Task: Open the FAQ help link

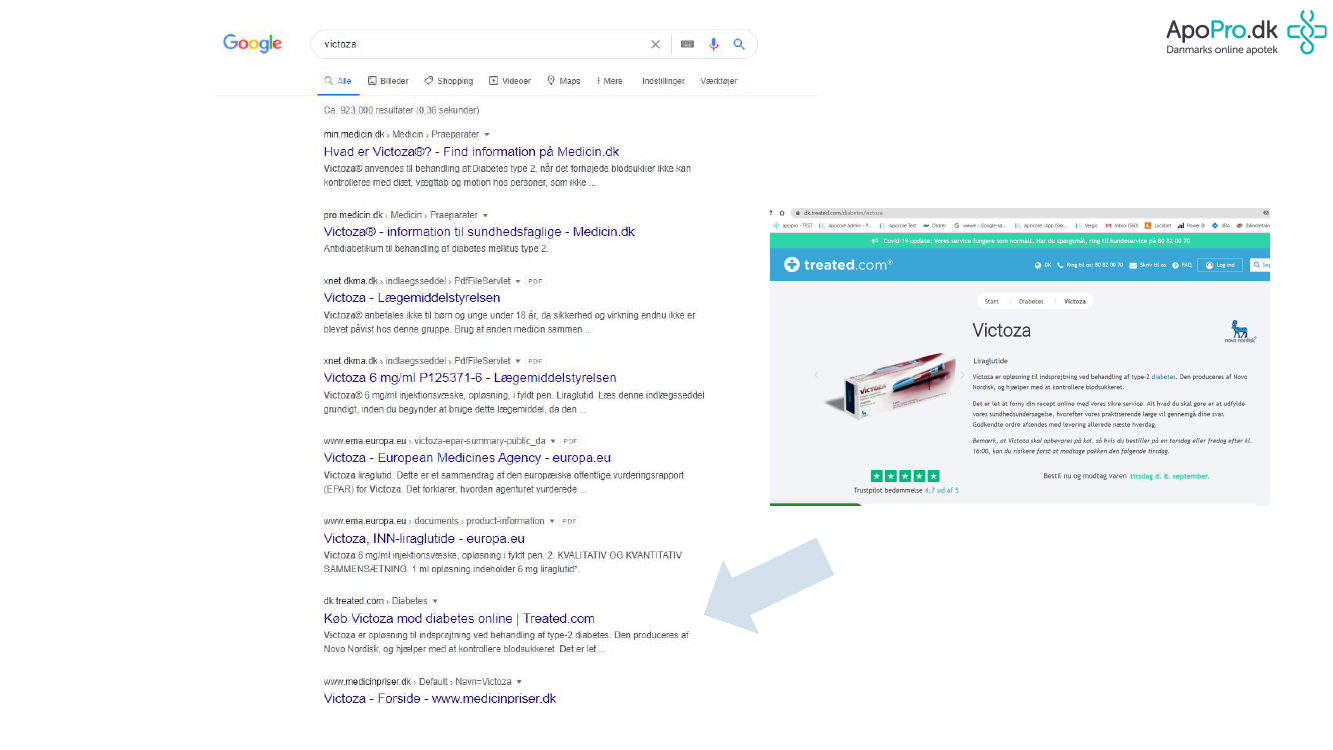Action: 1182,265
